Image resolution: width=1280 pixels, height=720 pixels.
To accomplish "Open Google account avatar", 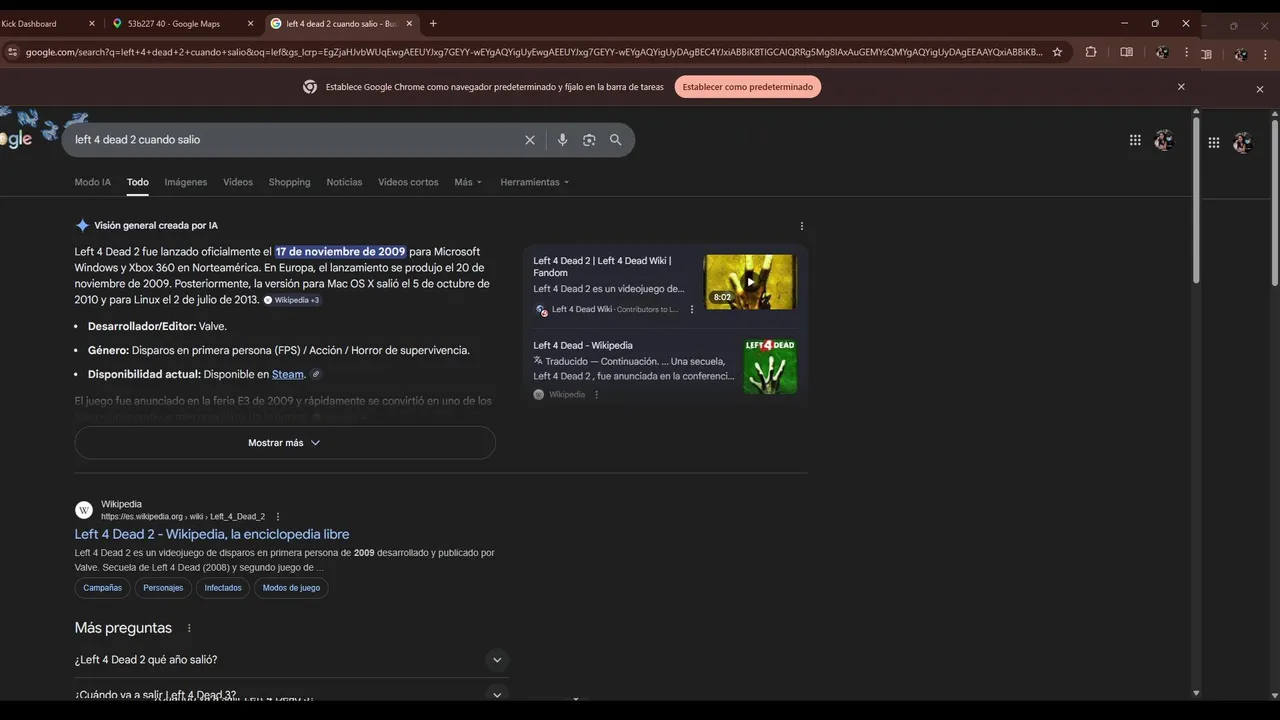I will click(x=1163, y=140).
